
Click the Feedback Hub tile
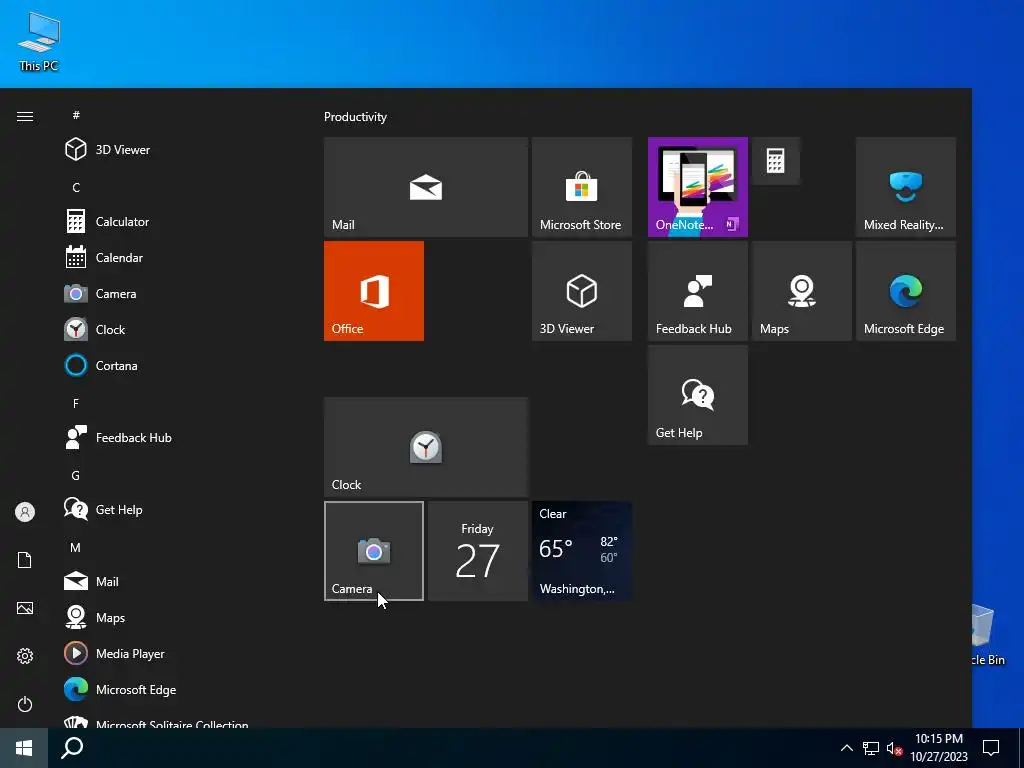click(x=697, y=291)
